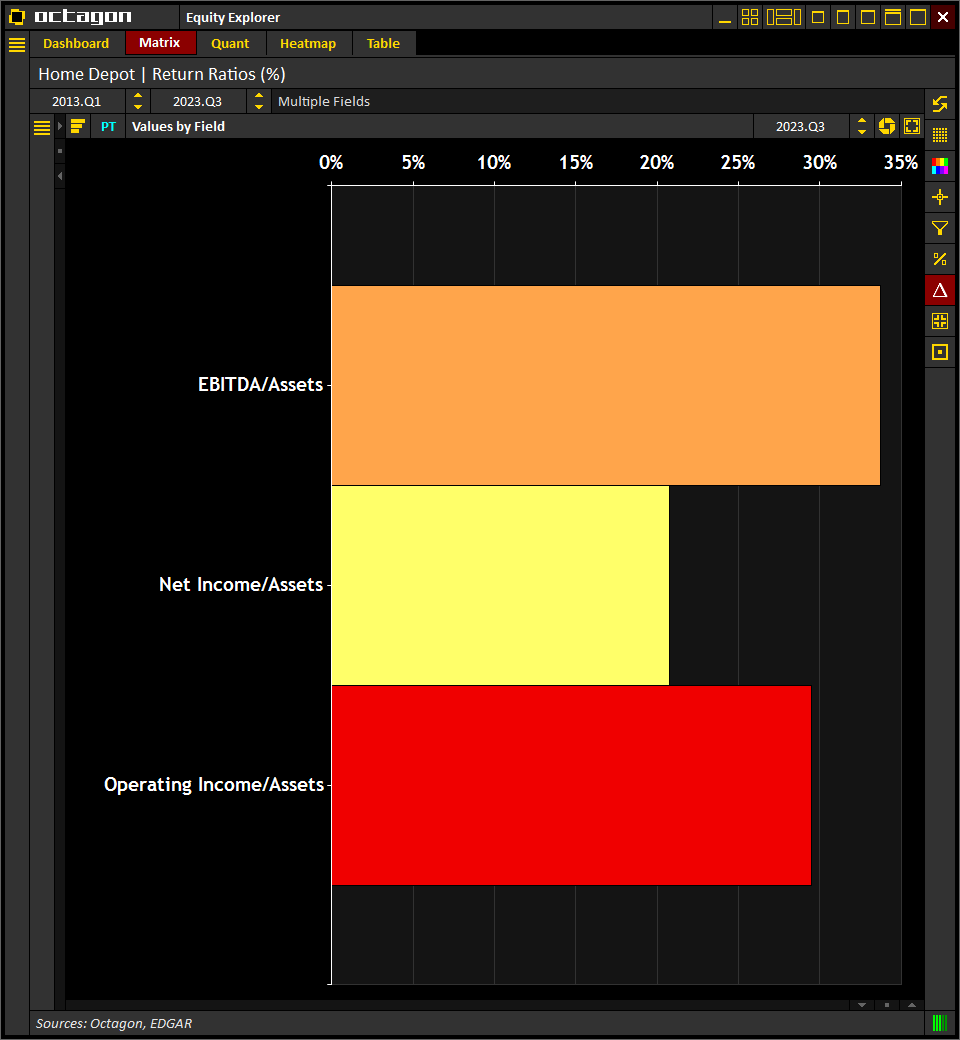Select the multi-panel window layout icon
The image size is (960, 1040).
click(784, 17)
